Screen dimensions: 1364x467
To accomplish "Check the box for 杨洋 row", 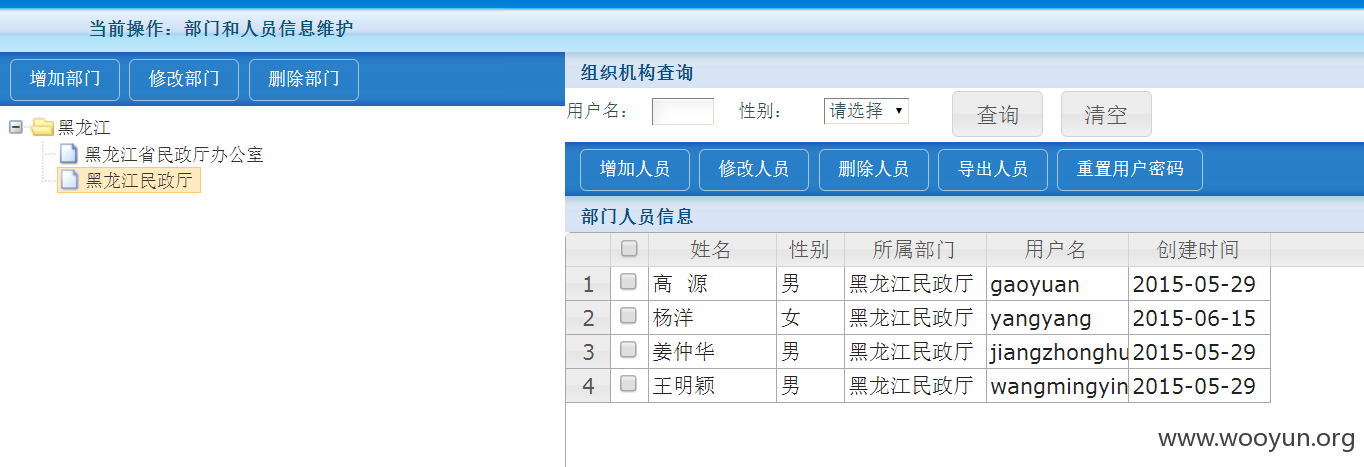I will 629,317.
